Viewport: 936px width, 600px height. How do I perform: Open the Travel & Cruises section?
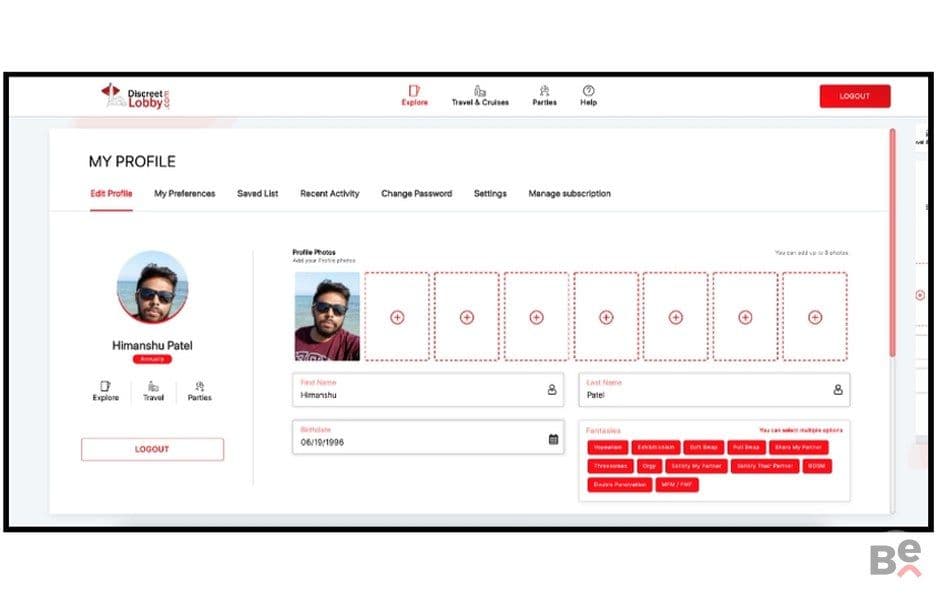point(480,96)
